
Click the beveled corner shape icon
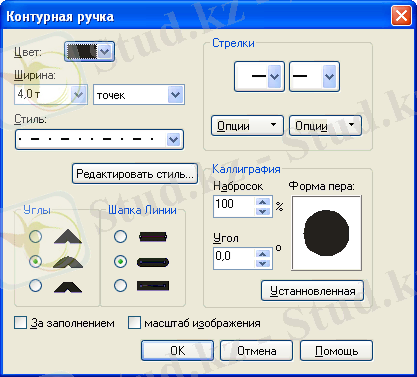pos(68,287)
